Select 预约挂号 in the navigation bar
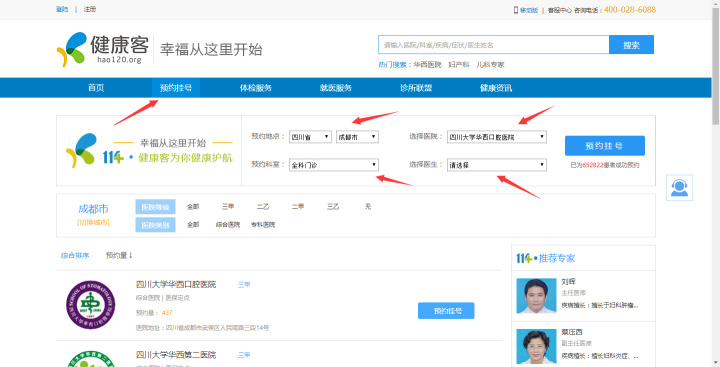The height and width of the screenshot is (367, 720). pyautogui.click(x=176, y=88)
